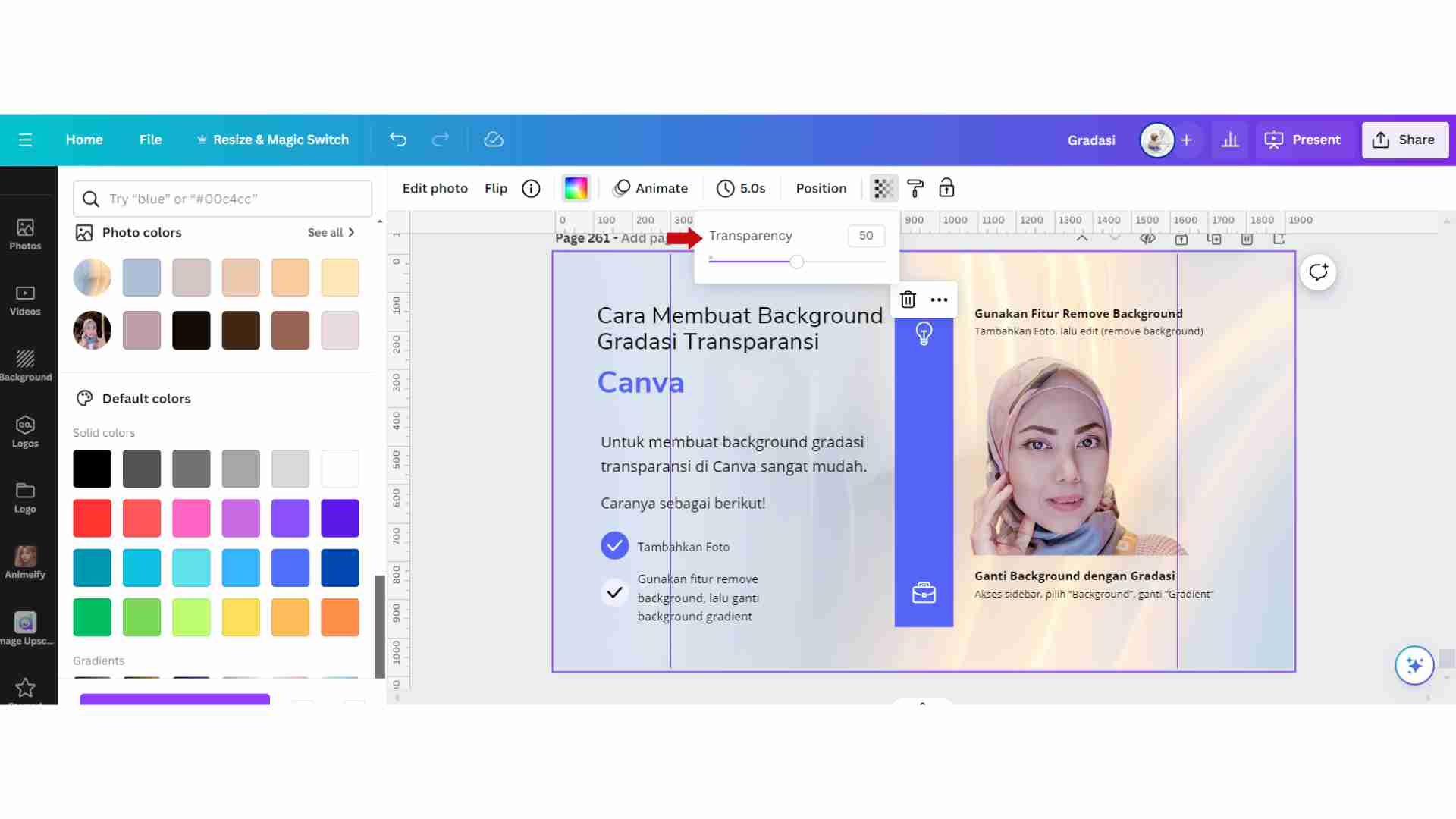Select the yellow solid color swatch

[x=240, y=617]
